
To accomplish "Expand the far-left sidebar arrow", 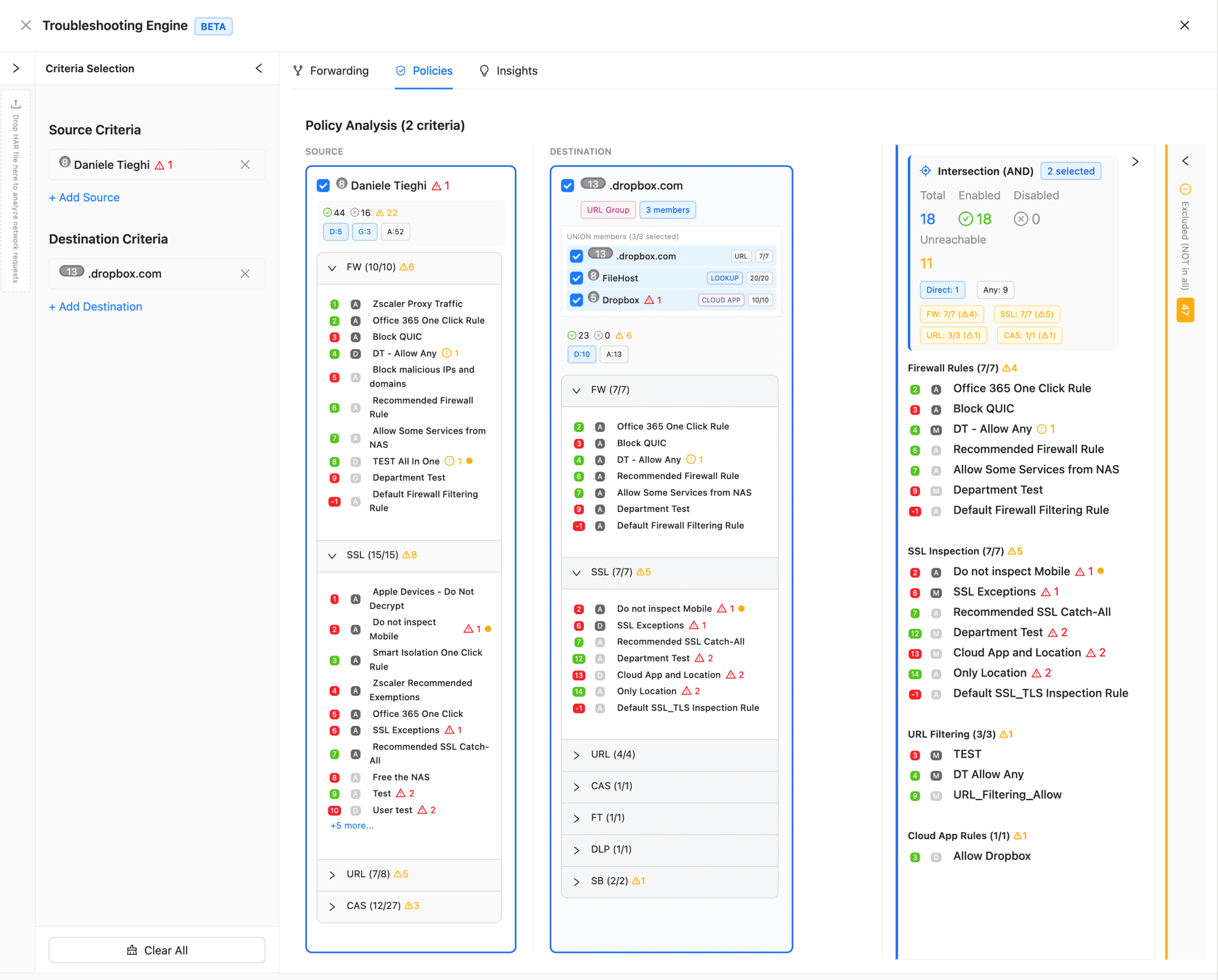I will click(x=16, y=69).
